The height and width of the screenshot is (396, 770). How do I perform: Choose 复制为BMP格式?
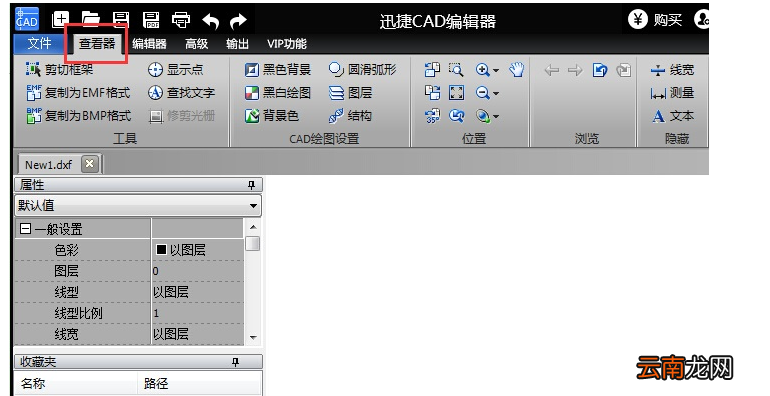[79, 115]
